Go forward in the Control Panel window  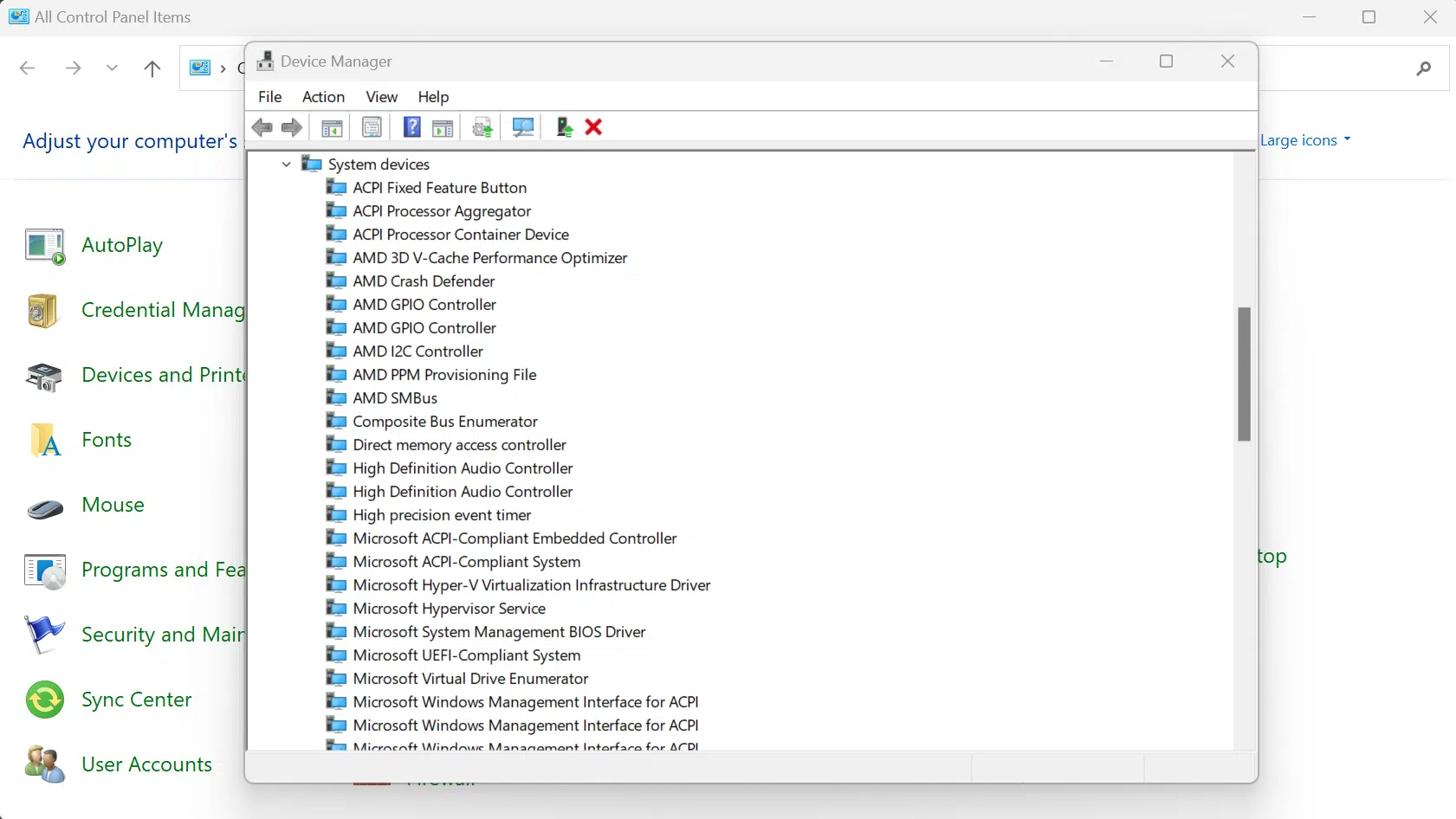pyautogui.click(x=74, y=68)
